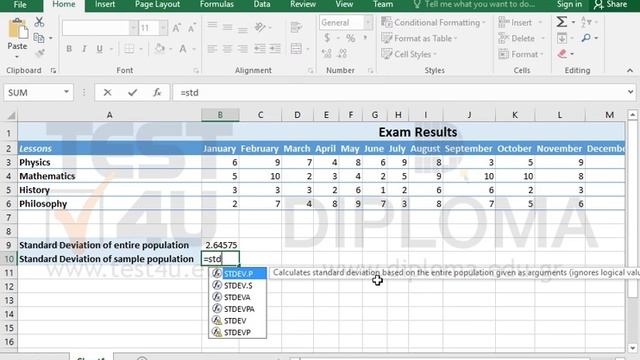The height and width of the screenshot is (360, 640).
Task: Click the Paste clipboard icon
Action: coord(17,30)
